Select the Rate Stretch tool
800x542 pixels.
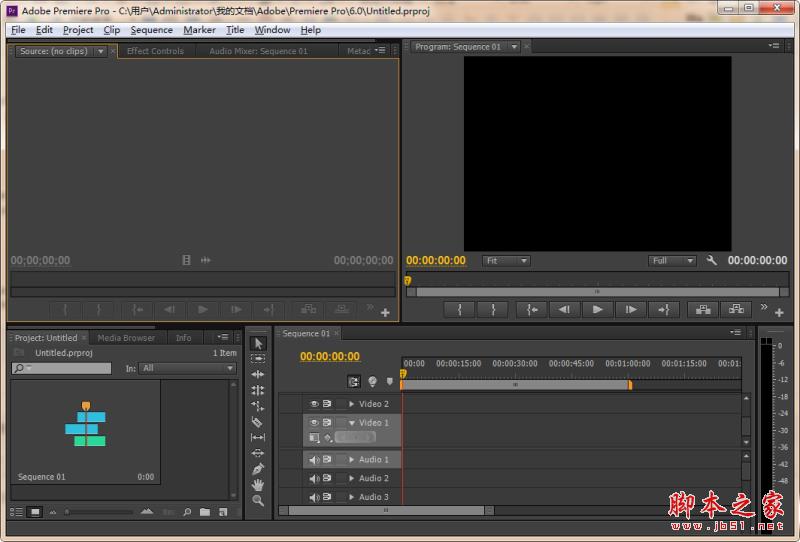258,406
